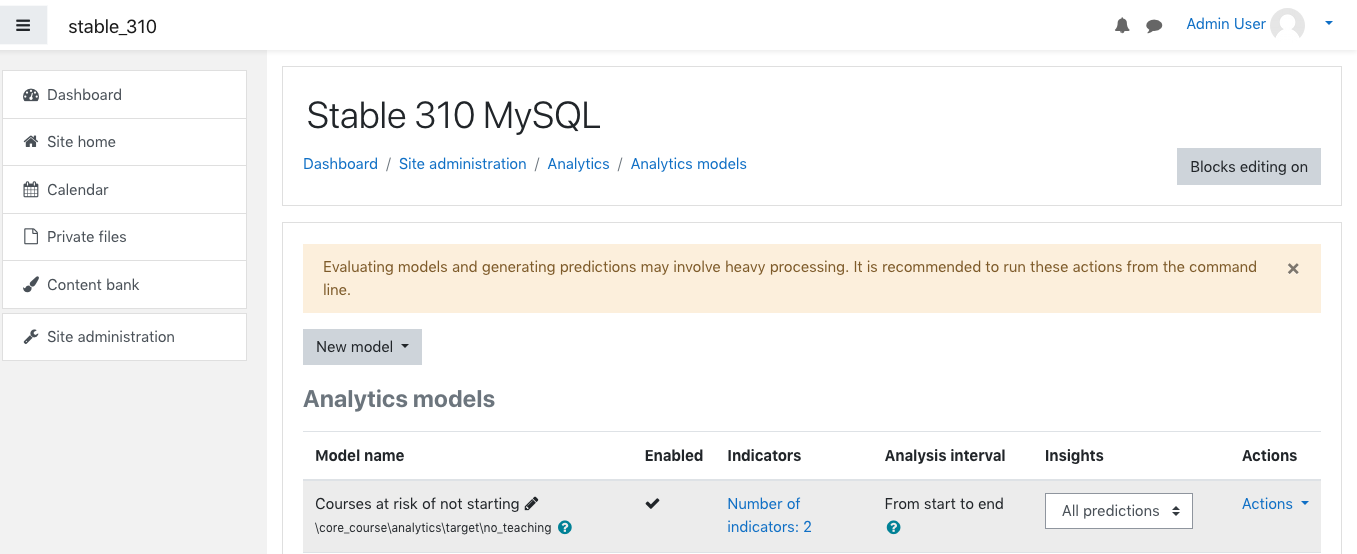Follow the Analytics breadcrumb link
Screen dimensions: 1357x554
click(x=578, y=164)
